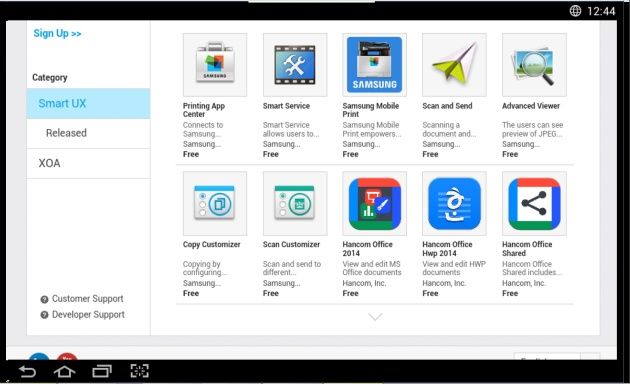
Task: Click 'Connects to Samsung...' description
Action: pos(203,129)
